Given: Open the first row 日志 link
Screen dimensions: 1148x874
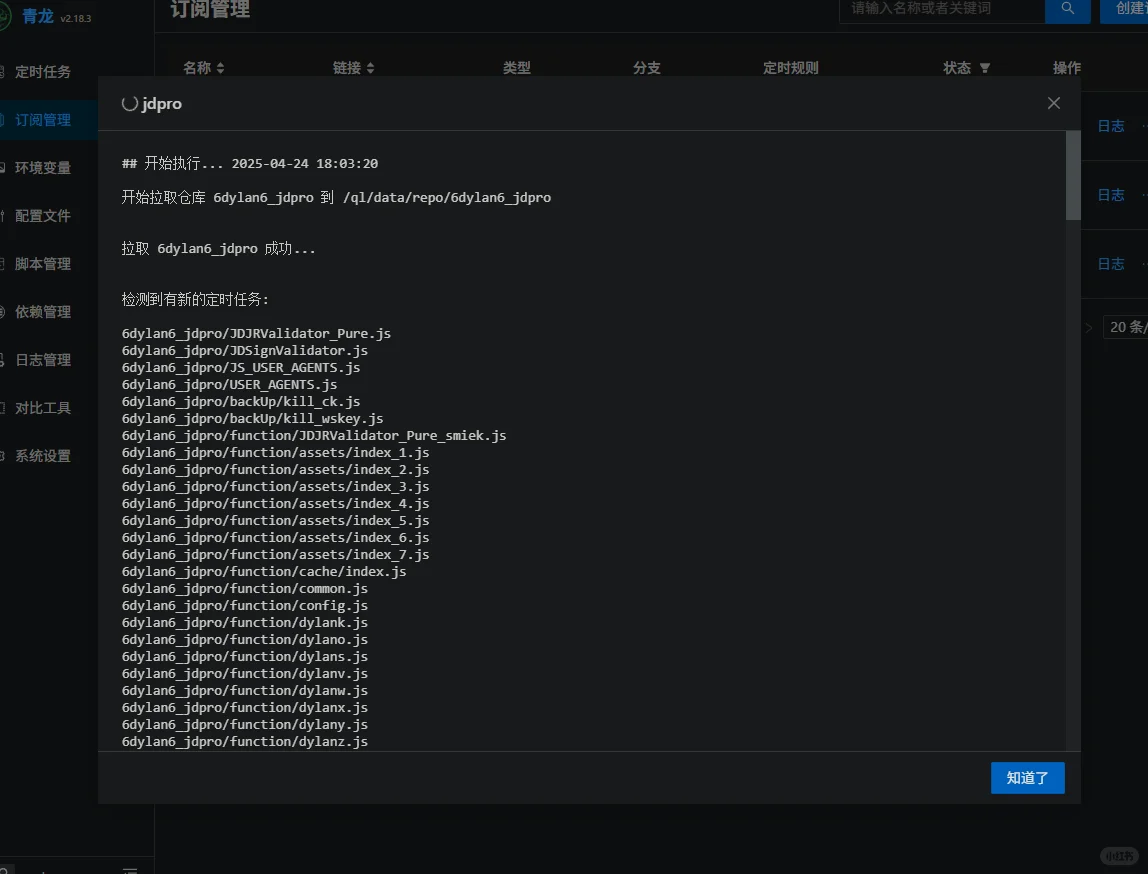Looking at the screenshot, I should 1111,126.
